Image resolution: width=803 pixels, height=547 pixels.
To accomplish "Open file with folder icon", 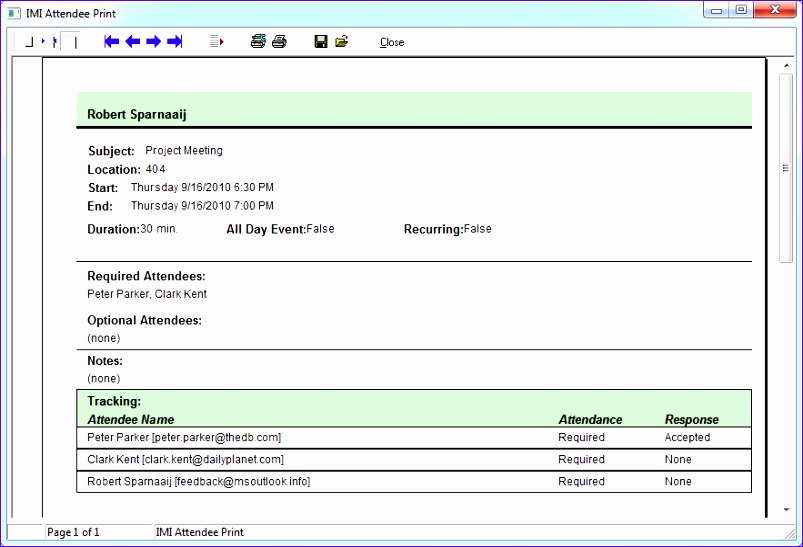I will (342, 42).
